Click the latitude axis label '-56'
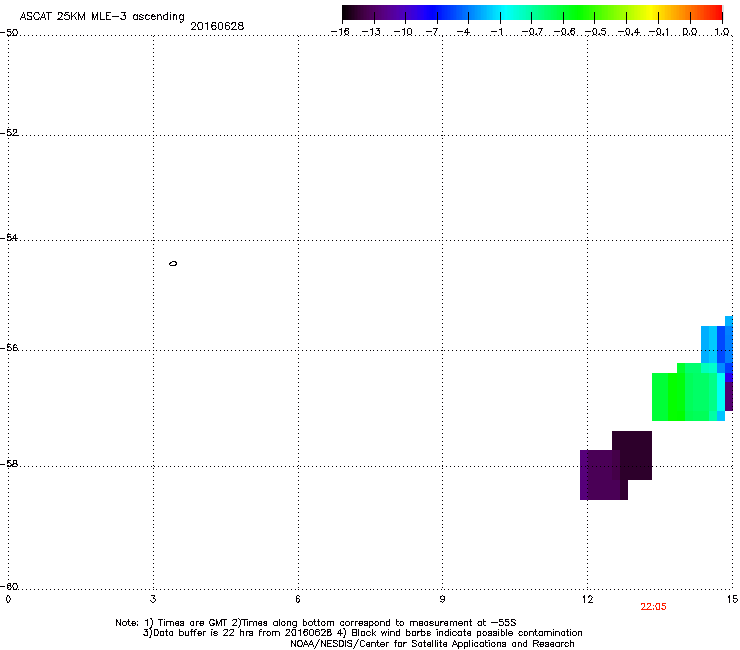Viewport: 740px width, 650px height. click(x=9, y=348)
